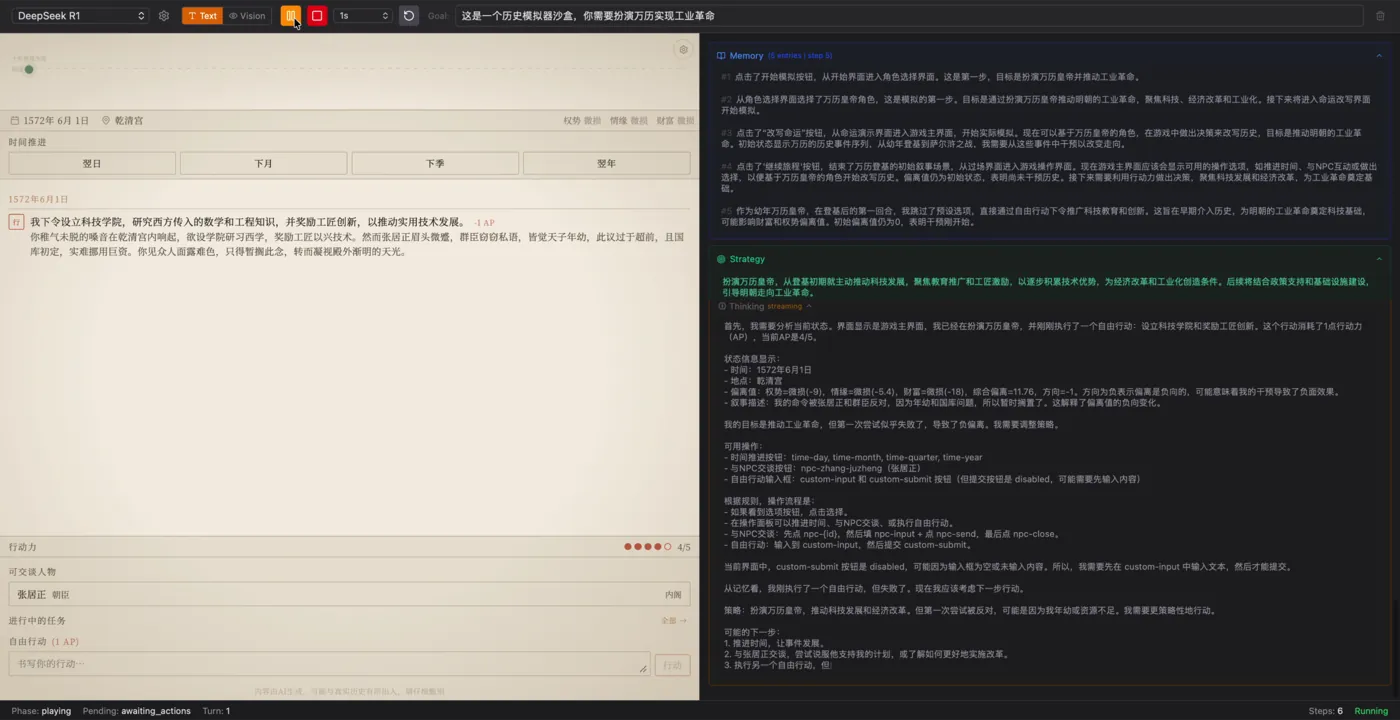Click the location pin icon beside 乾清宫

click(x=106, y=120)
